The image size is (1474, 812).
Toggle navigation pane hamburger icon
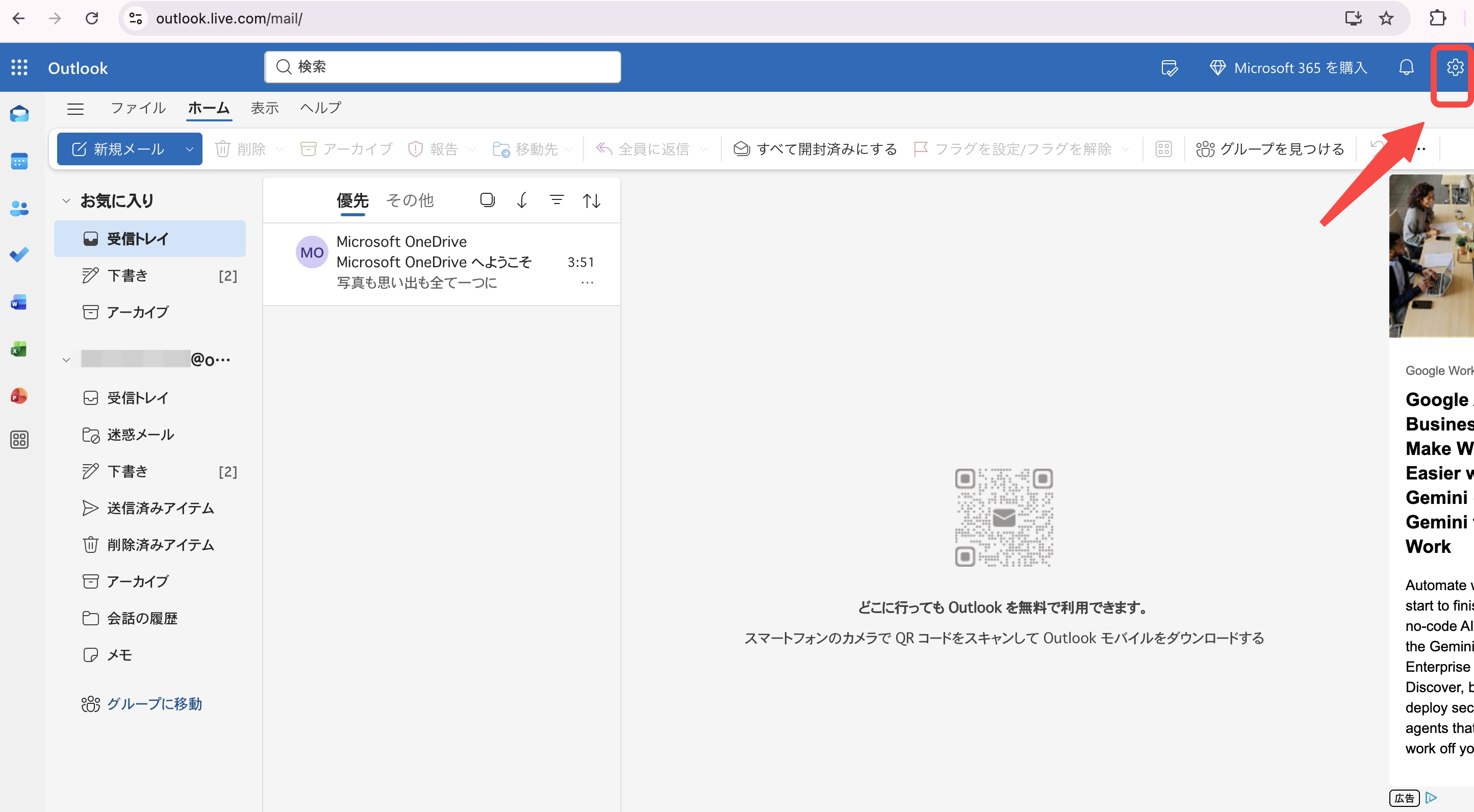point(75,108)
